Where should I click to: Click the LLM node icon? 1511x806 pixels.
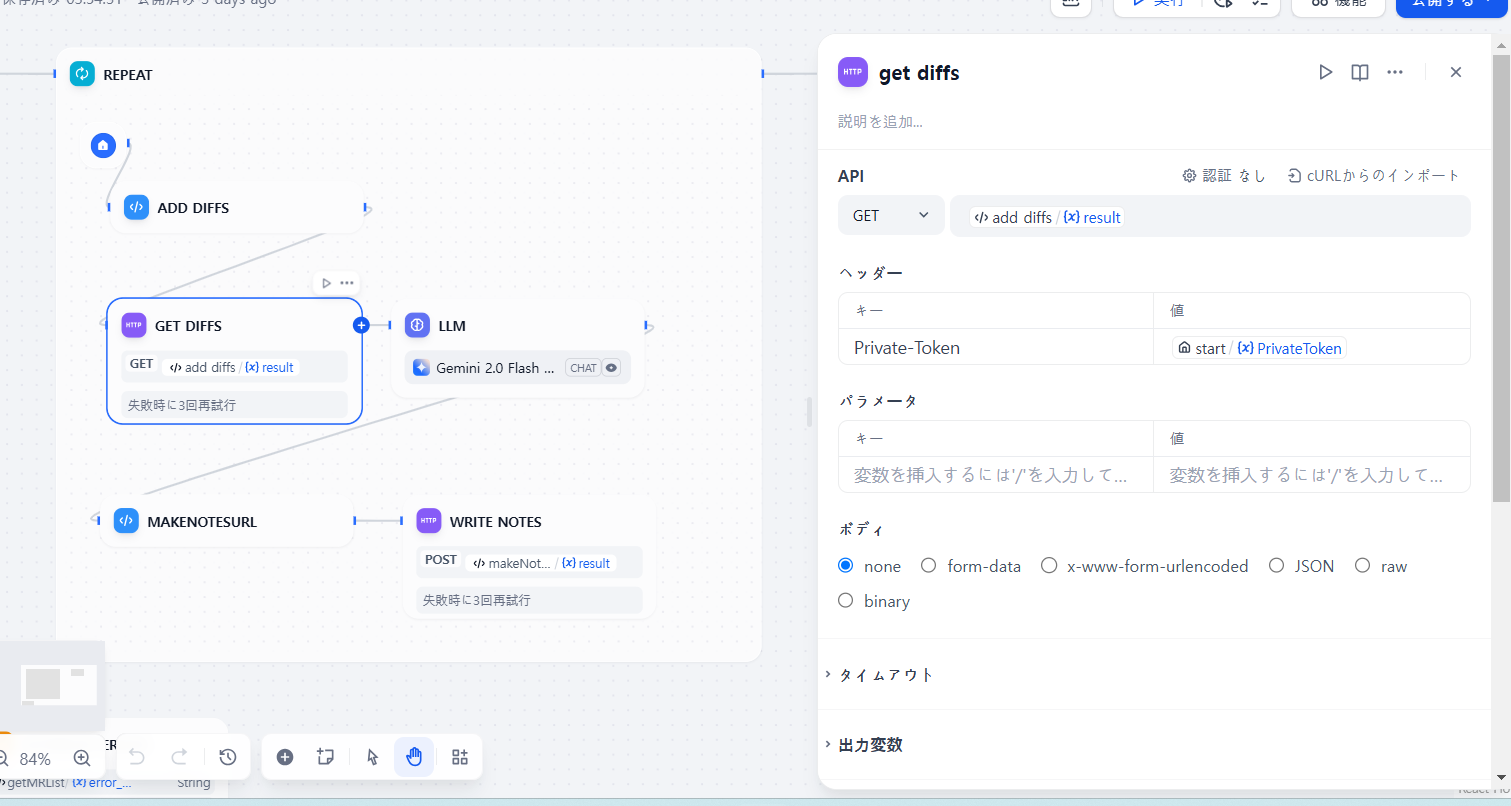tap(417, 325)
